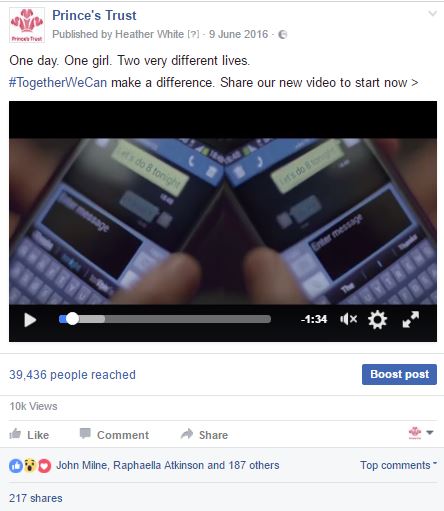Open post options chevron at top right
Screen dimensions: 444x511
coord(432,13)
